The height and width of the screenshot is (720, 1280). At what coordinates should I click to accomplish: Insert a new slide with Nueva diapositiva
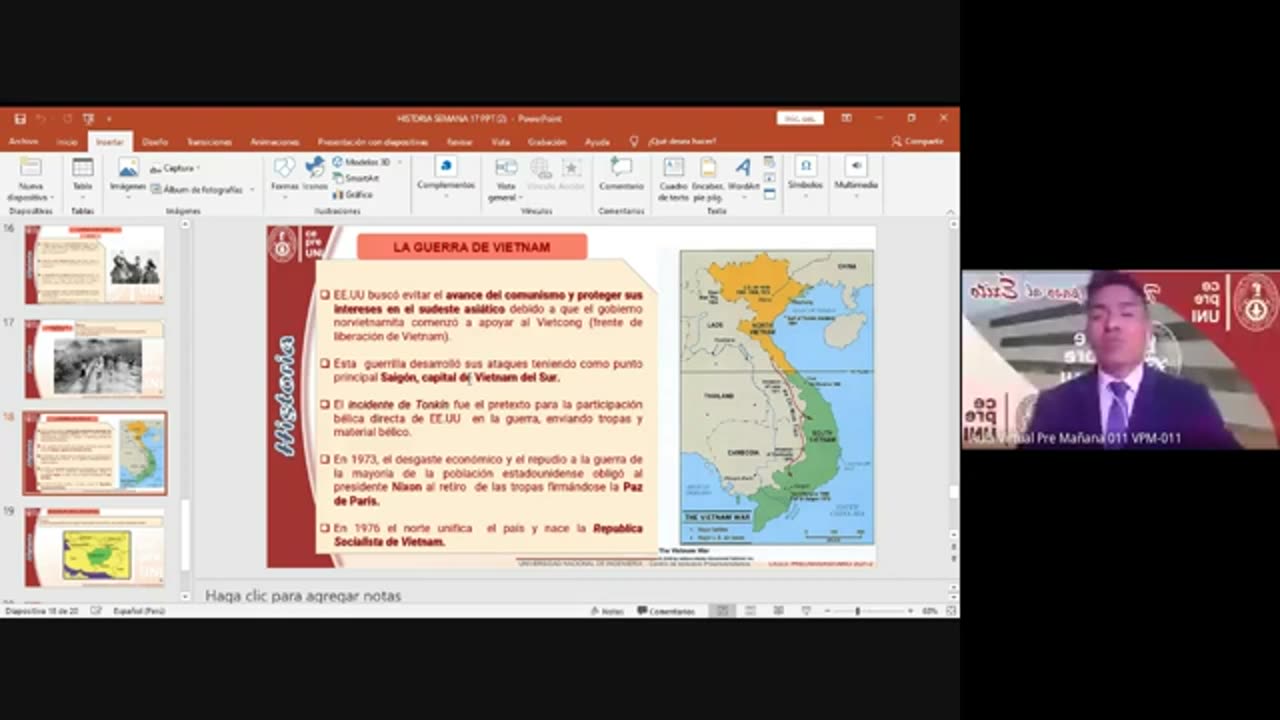coord(31,178)
